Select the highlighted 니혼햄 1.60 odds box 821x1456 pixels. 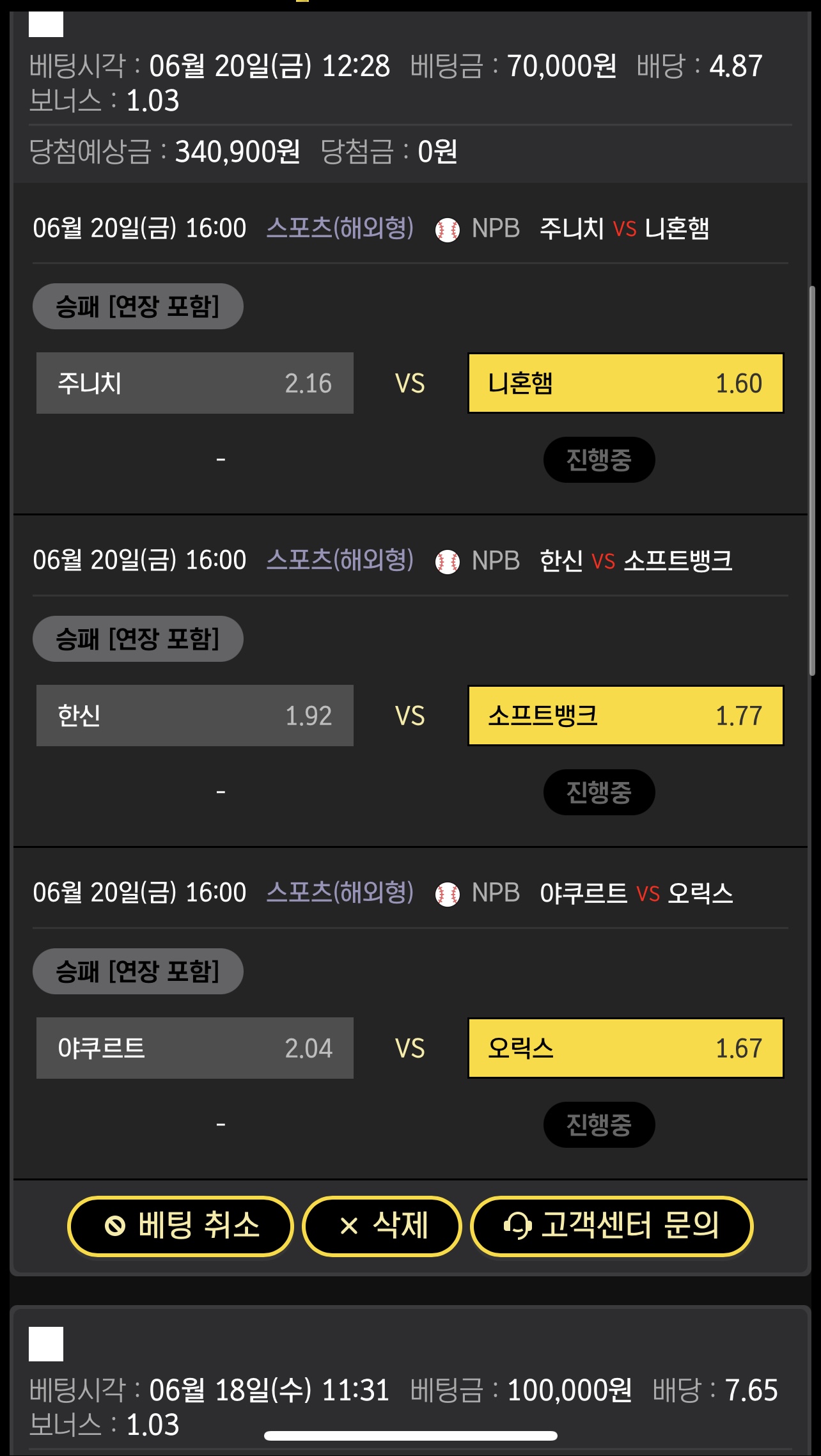click(x=626, y=383)
